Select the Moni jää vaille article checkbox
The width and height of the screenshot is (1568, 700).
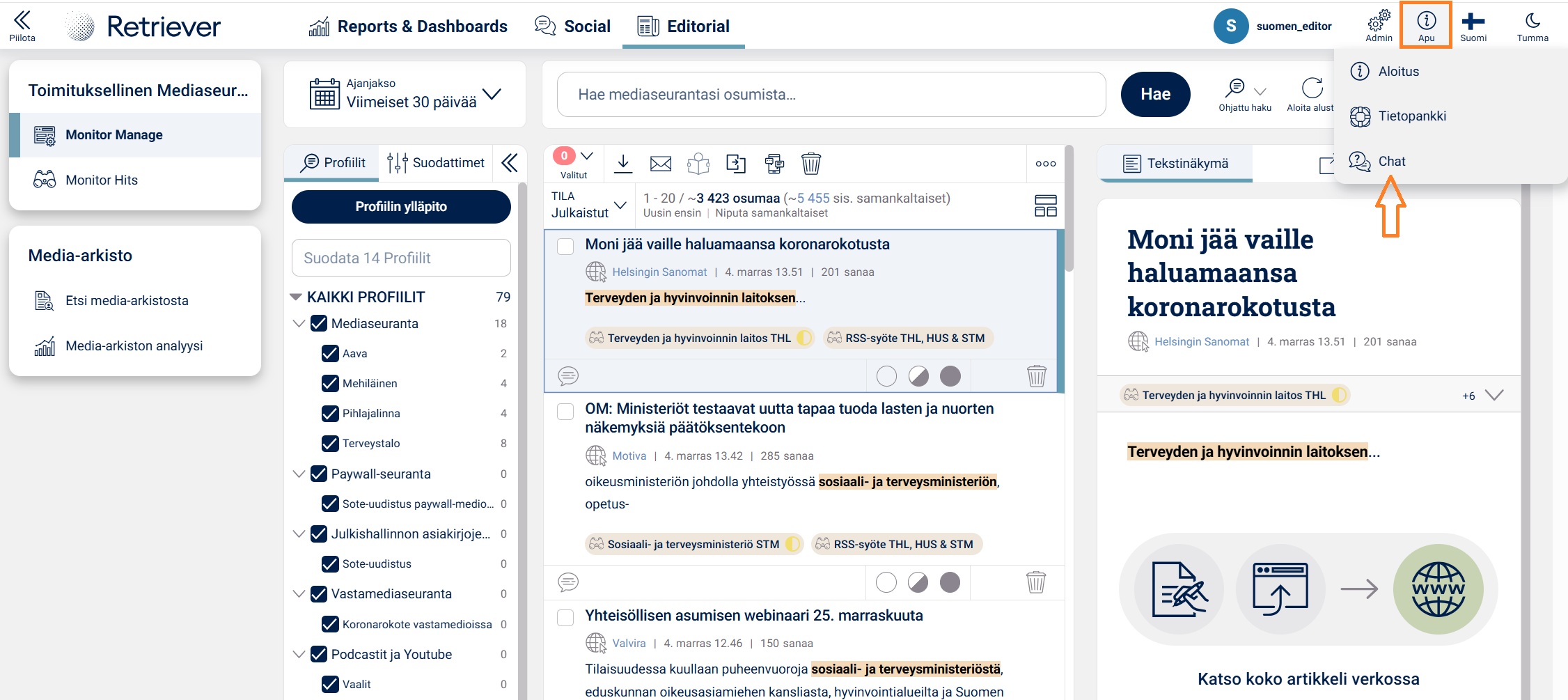click(565, 246)
